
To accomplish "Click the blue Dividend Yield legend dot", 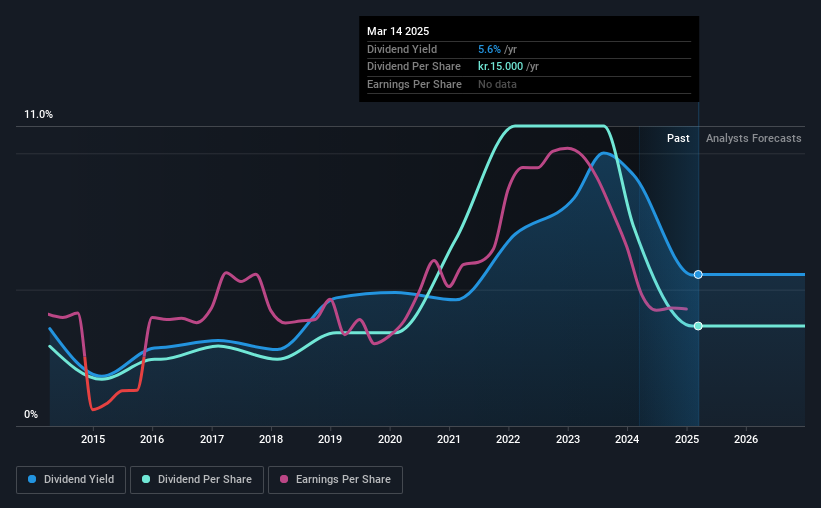I will pos(32,479).
